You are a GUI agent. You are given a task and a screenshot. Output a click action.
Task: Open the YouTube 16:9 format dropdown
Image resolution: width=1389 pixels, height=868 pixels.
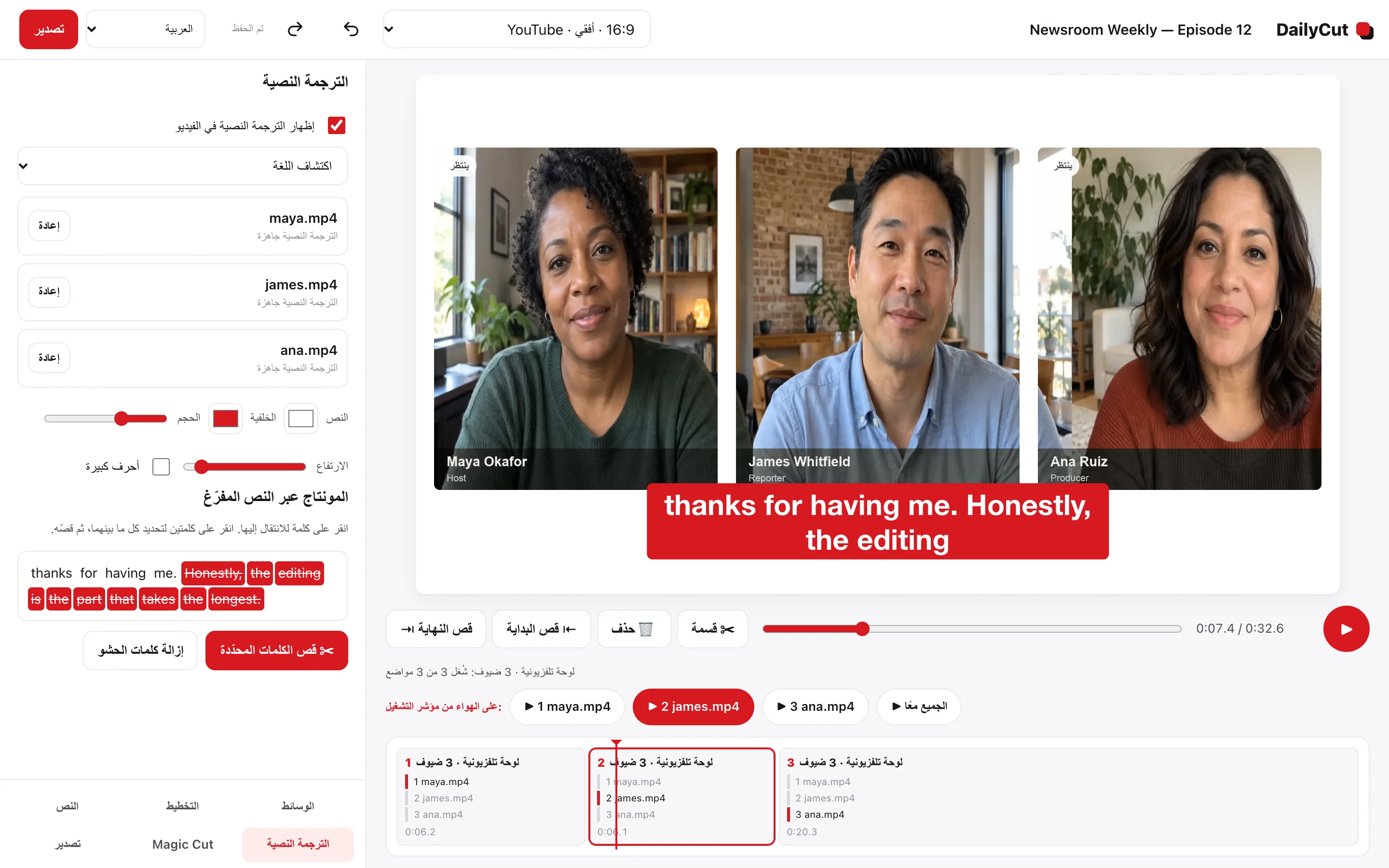[517, 29]
